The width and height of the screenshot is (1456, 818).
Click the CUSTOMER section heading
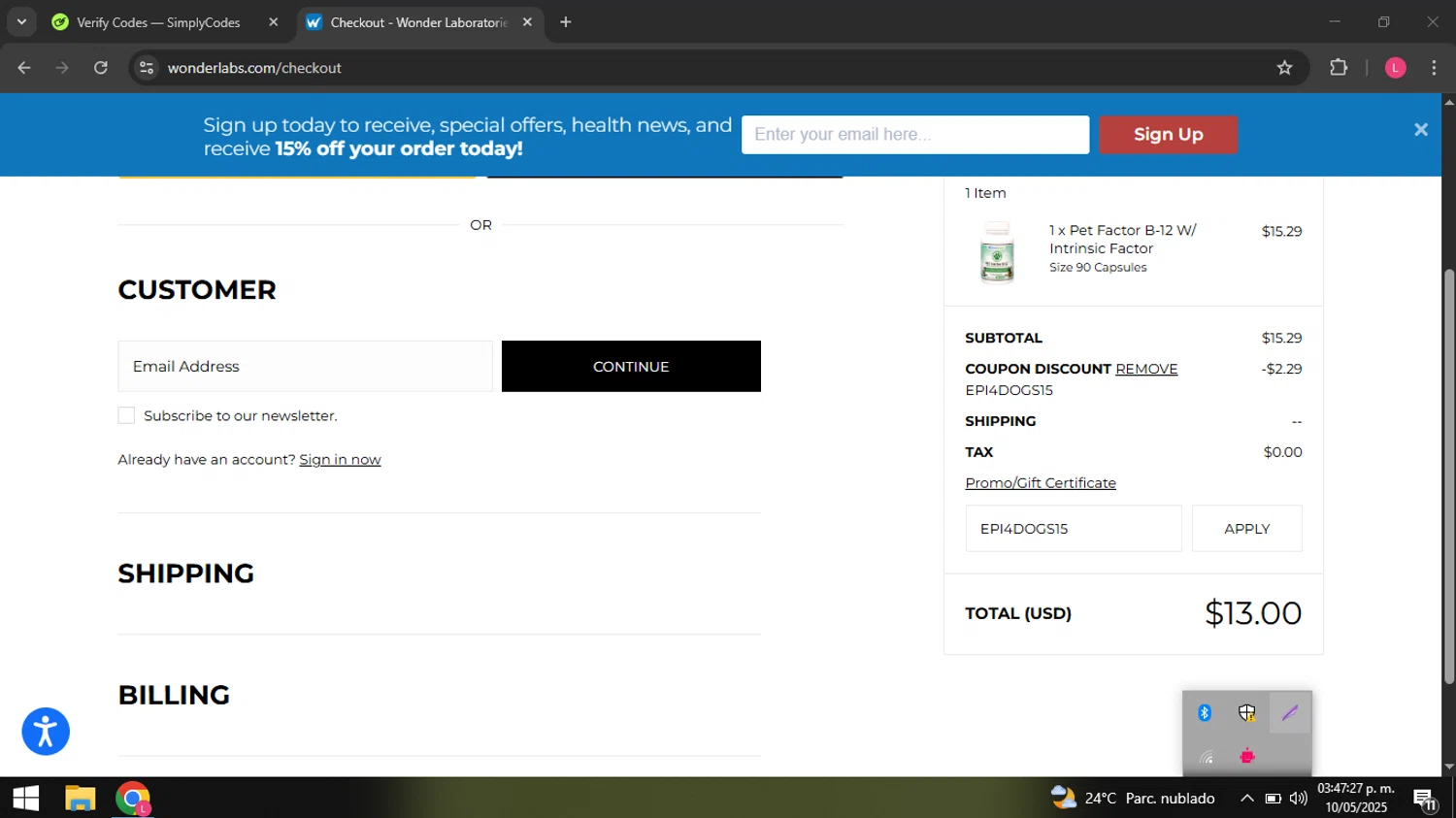tap(197, 289)
